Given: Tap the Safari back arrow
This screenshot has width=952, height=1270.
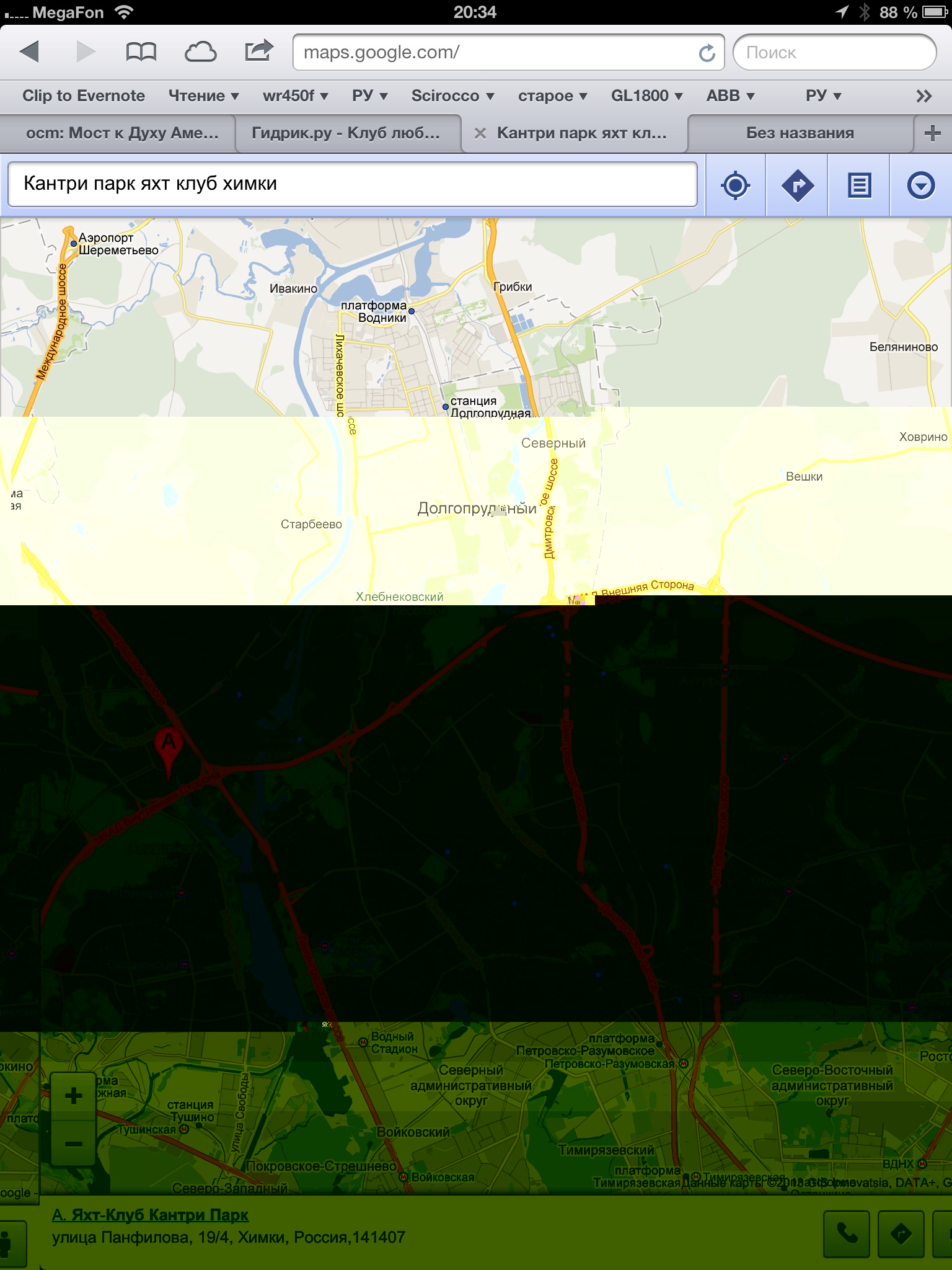Looking at the screenshot, I should (30, 51).
